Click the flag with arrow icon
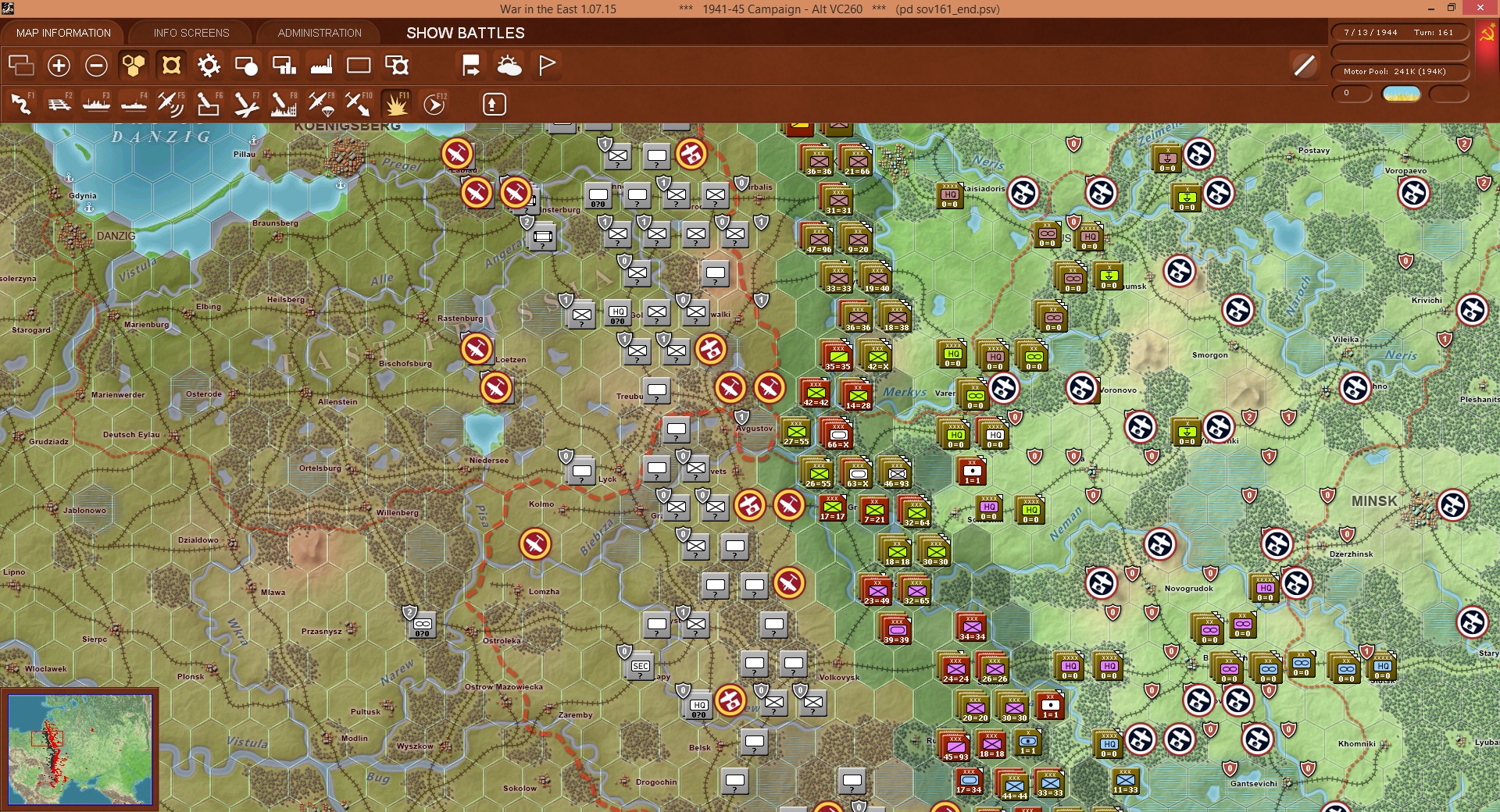This screenshot has height=812, width=1500. (x=471, y=66)
